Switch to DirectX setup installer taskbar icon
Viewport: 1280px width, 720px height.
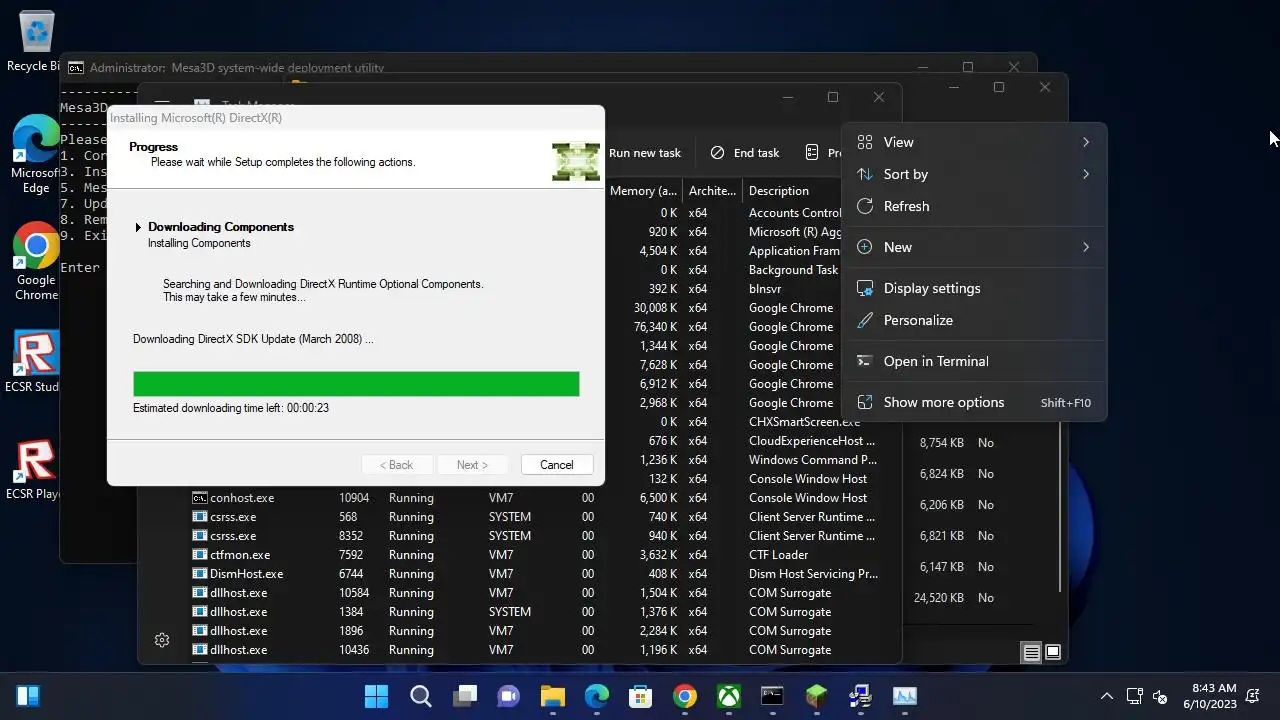coord(861,696)
